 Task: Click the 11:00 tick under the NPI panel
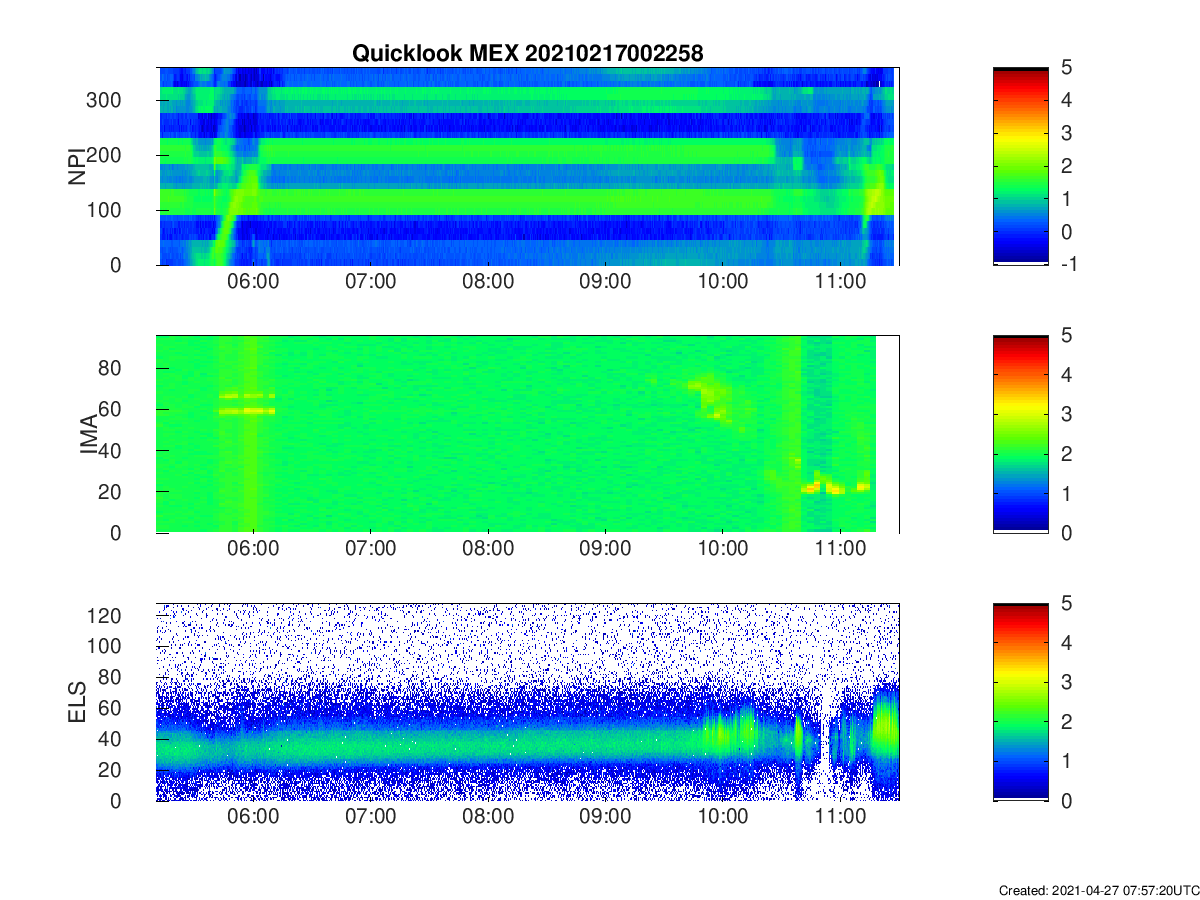(x=841, y=282)
